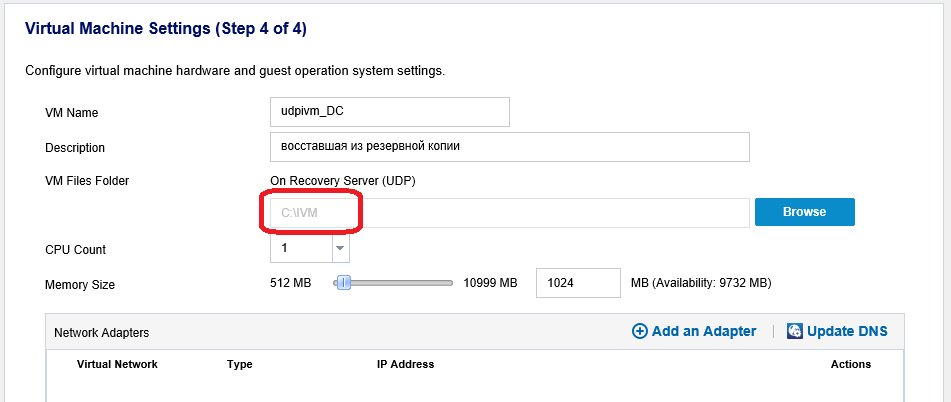Click the CPU Count label
951x402 pixels.
[x=75, y=250]
